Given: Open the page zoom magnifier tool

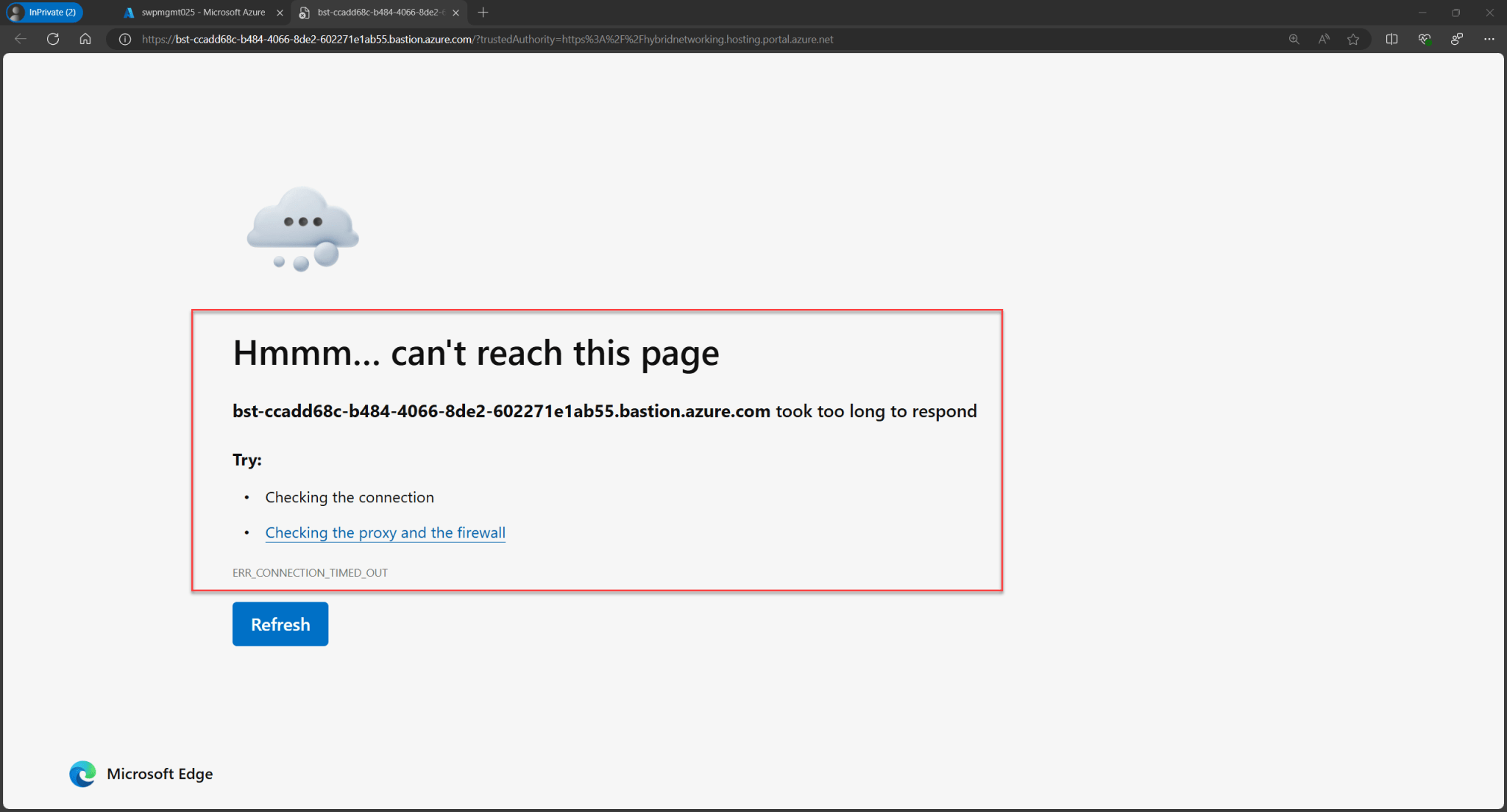Looking at the screenshot, I should pyautogui.click(x=1293, y=39).
